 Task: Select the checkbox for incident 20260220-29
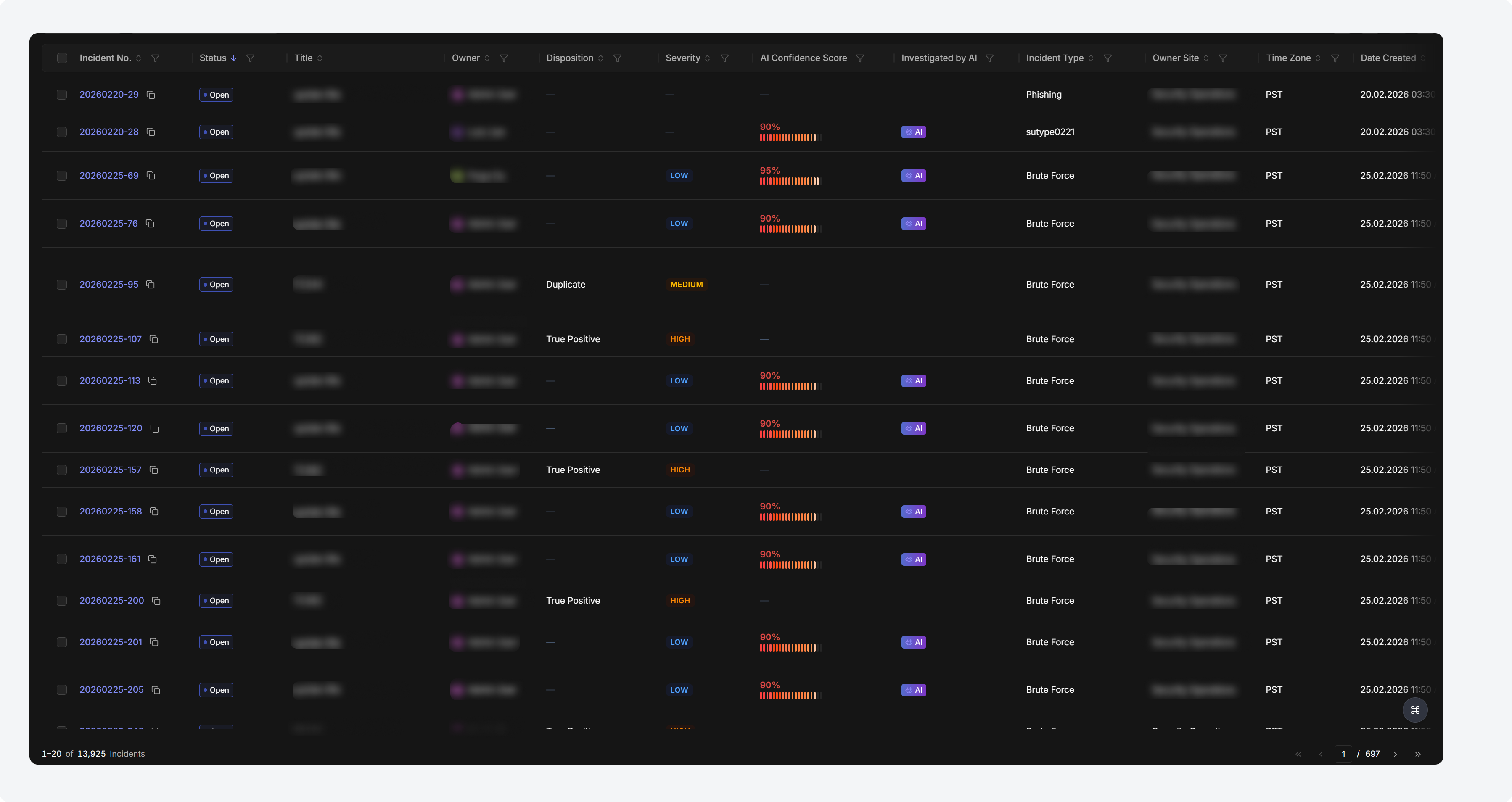62,95
